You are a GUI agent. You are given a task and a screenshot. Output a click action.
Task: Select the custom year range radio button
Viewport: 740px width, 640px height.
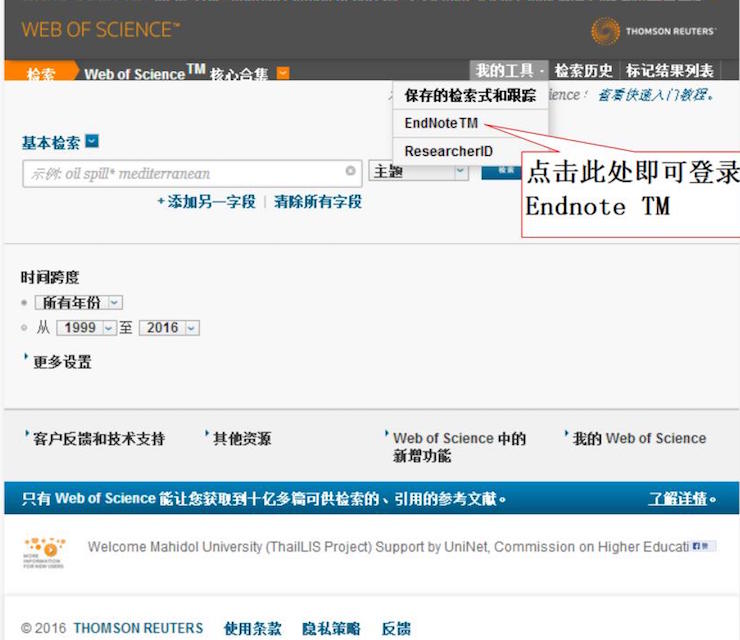pos(25,327)
